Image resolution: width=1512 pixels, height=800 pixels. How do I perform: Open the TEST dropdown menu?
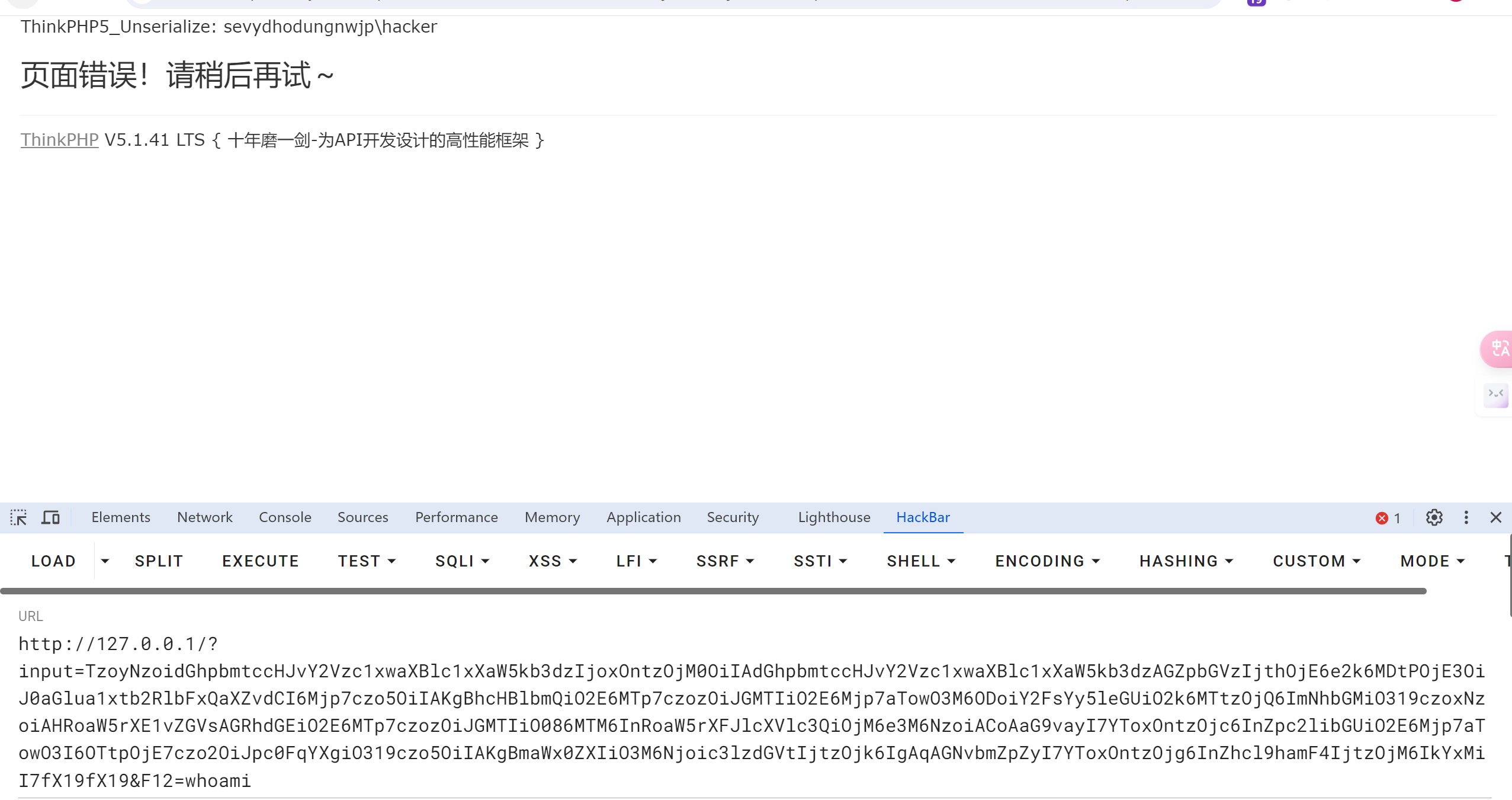pos(367,561)
